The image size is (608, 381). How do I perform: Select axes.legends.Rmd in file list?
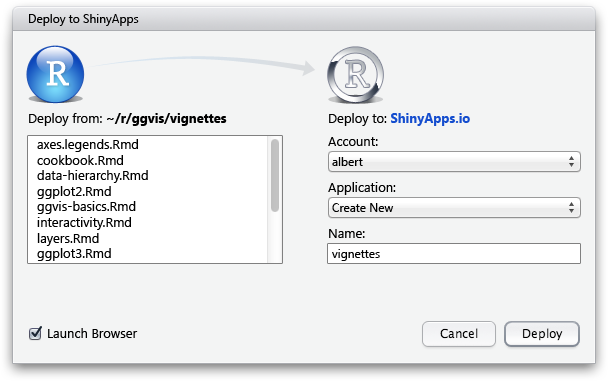[88, 145]
